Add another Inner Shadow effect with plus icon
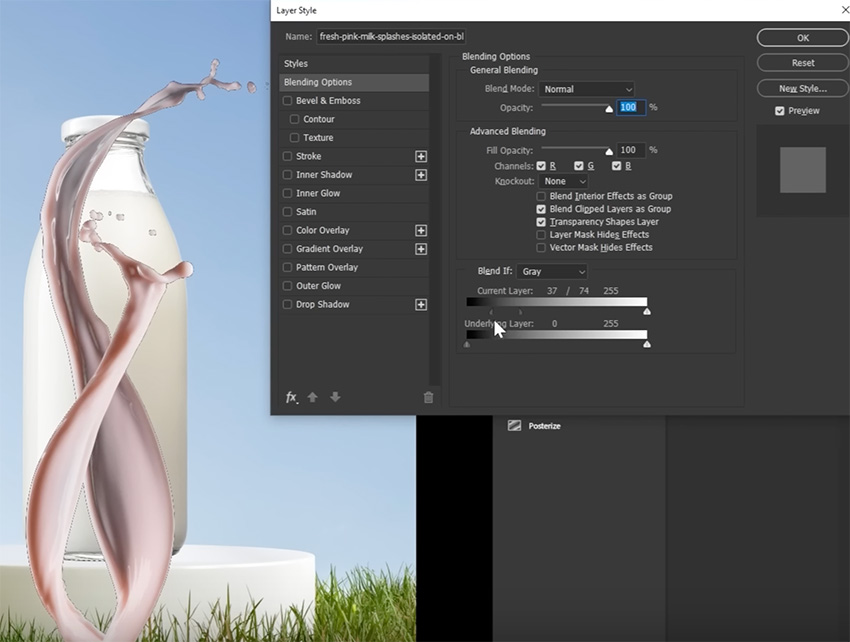Viewport: 850px width, 642px height. click(421, 175)
